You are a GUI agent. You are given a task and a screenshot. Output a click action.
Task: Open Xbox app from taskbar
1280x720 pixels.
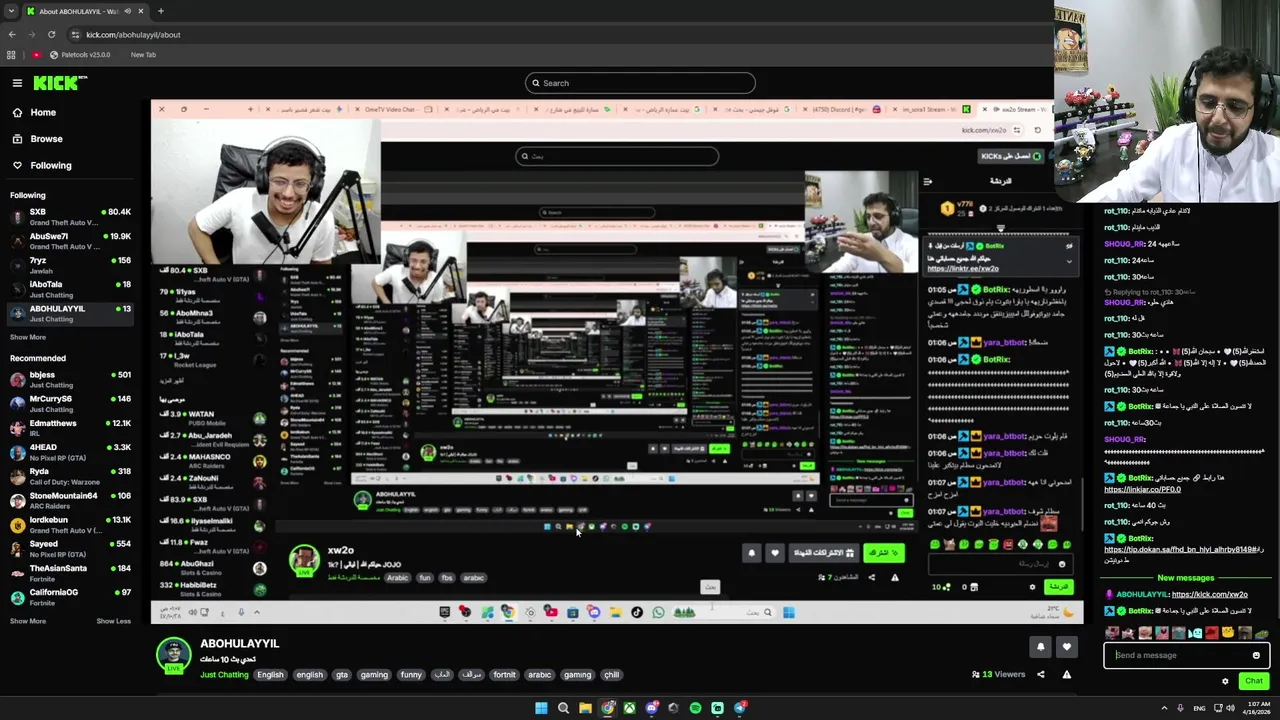tap(629, 708)
